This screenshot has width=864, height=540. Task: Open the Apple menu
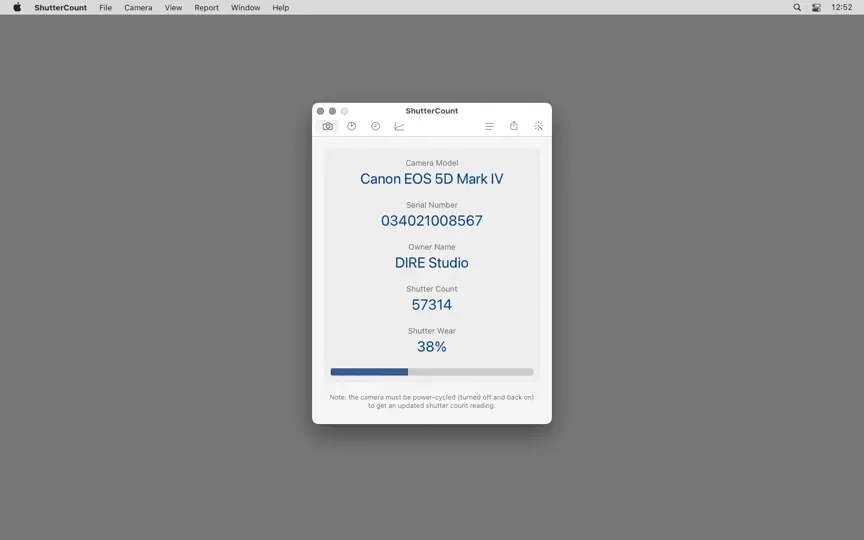click(17, 7)
